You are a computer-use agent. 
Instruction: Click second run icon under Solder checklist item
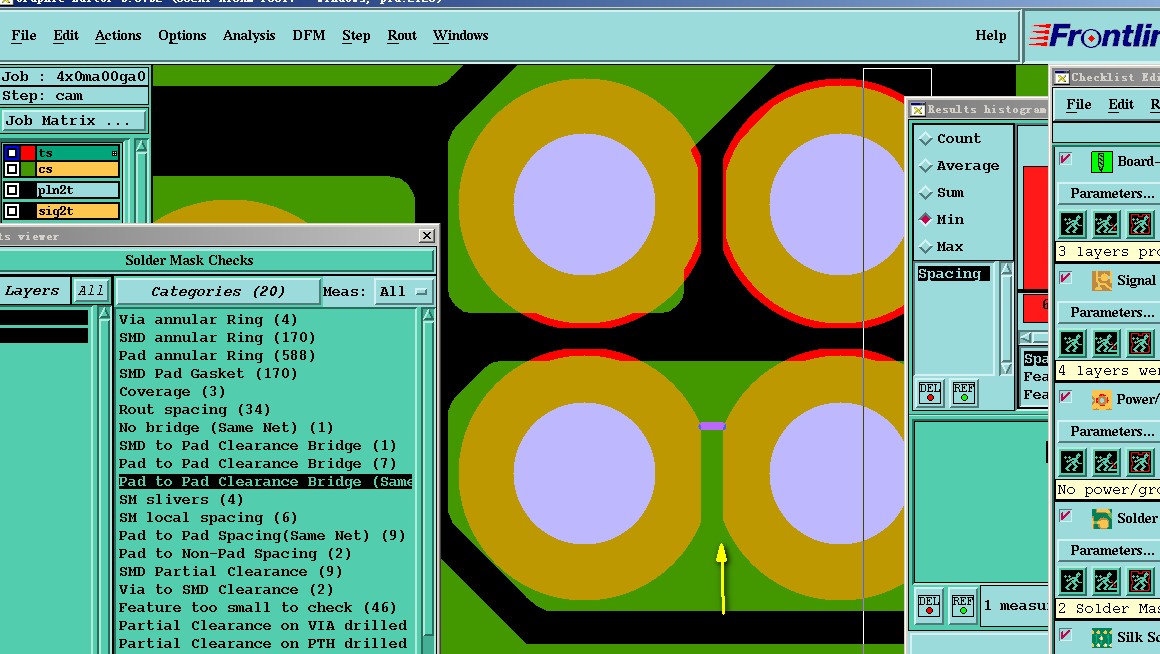click(x=1106, y=581)
